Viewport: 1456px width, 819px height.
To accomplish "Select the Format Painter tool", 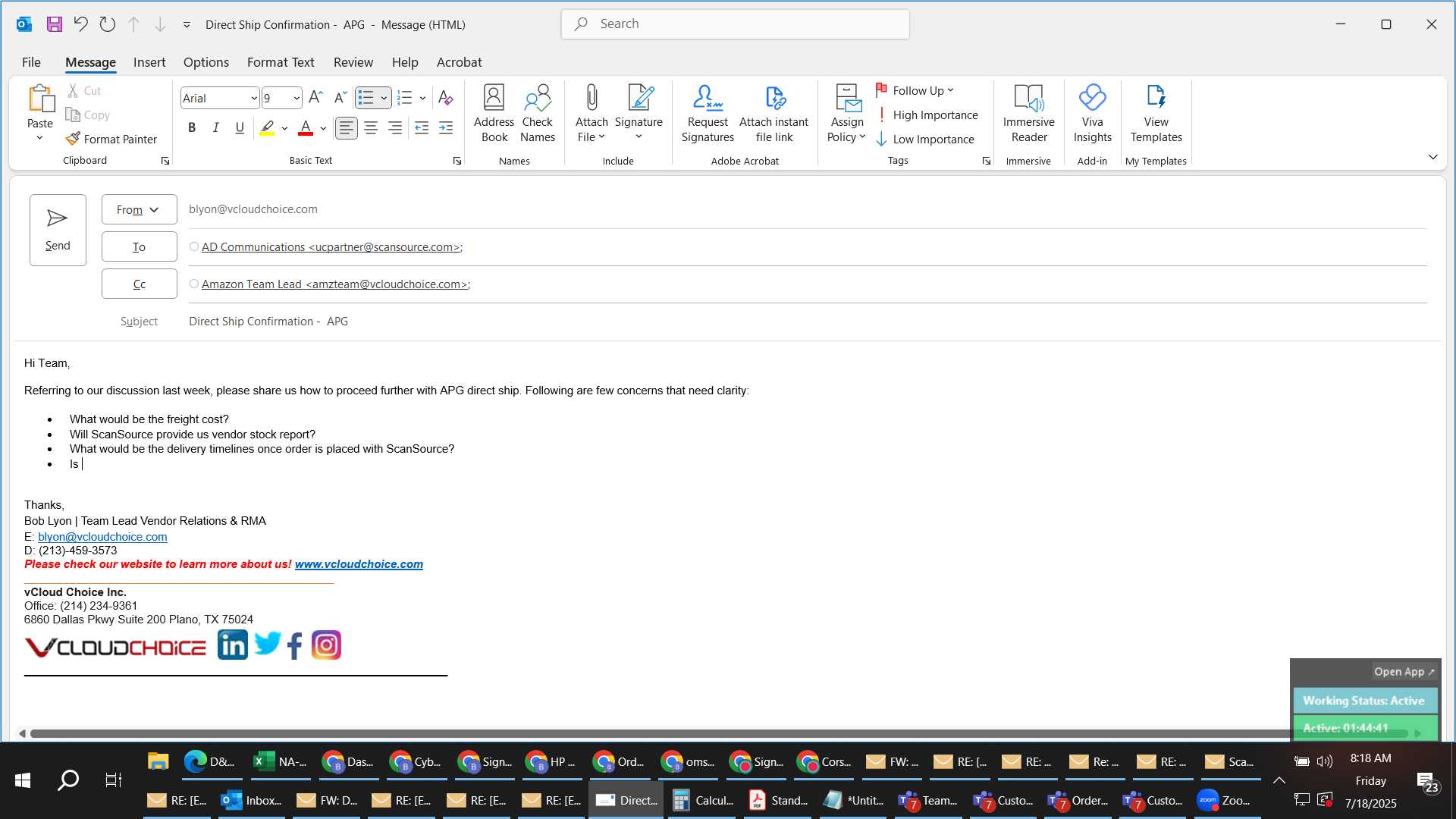I will tap(111, 139).
